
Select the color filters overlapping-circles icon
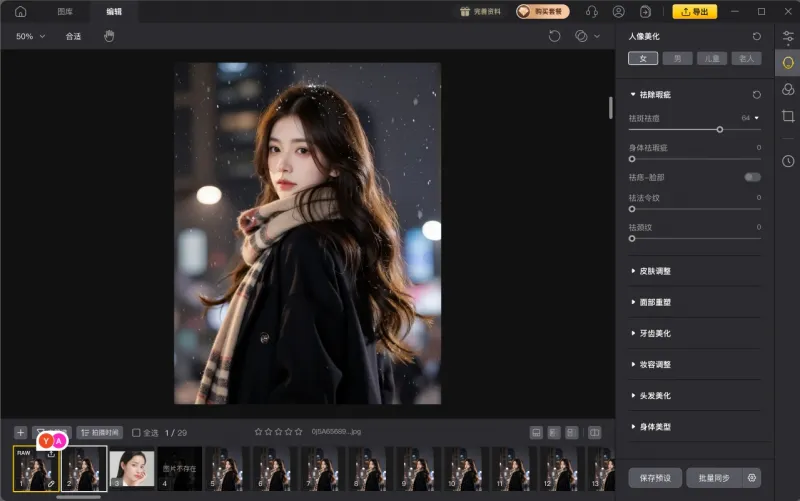coord(788,89)
